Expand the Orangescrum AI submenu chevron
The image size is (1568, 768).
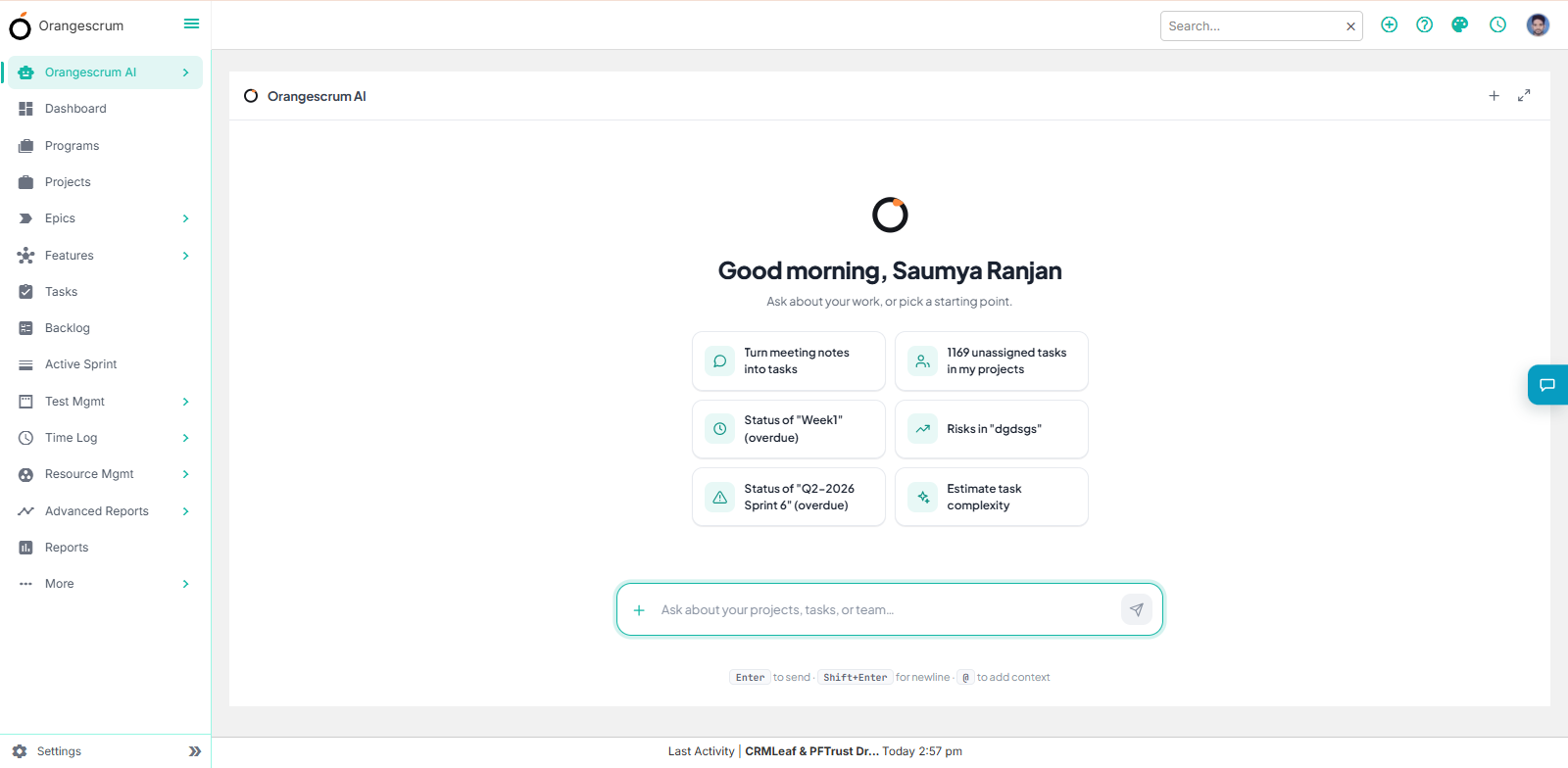[x=185, y=72]
